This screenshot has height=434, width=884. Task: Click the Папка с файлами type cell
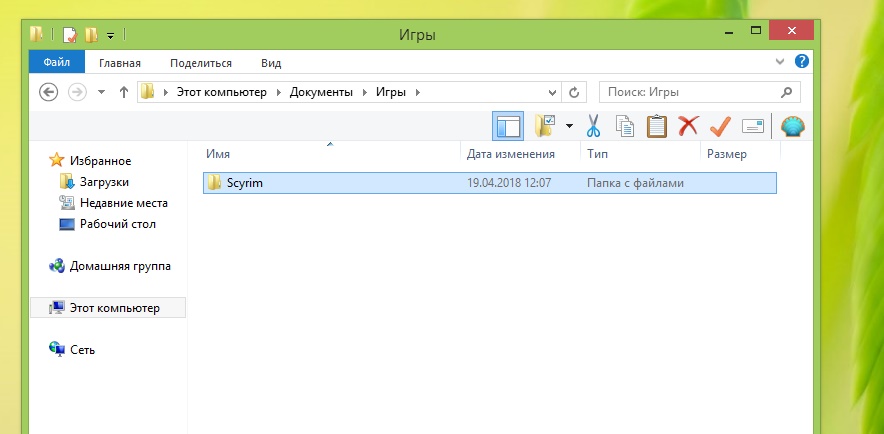pos(635,183)
